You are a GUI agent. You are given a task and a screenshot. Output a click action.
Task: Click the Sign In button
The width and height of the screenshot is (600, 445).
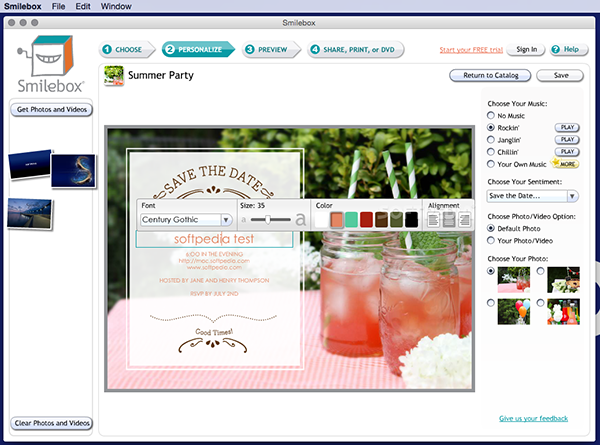coord(526,49)
